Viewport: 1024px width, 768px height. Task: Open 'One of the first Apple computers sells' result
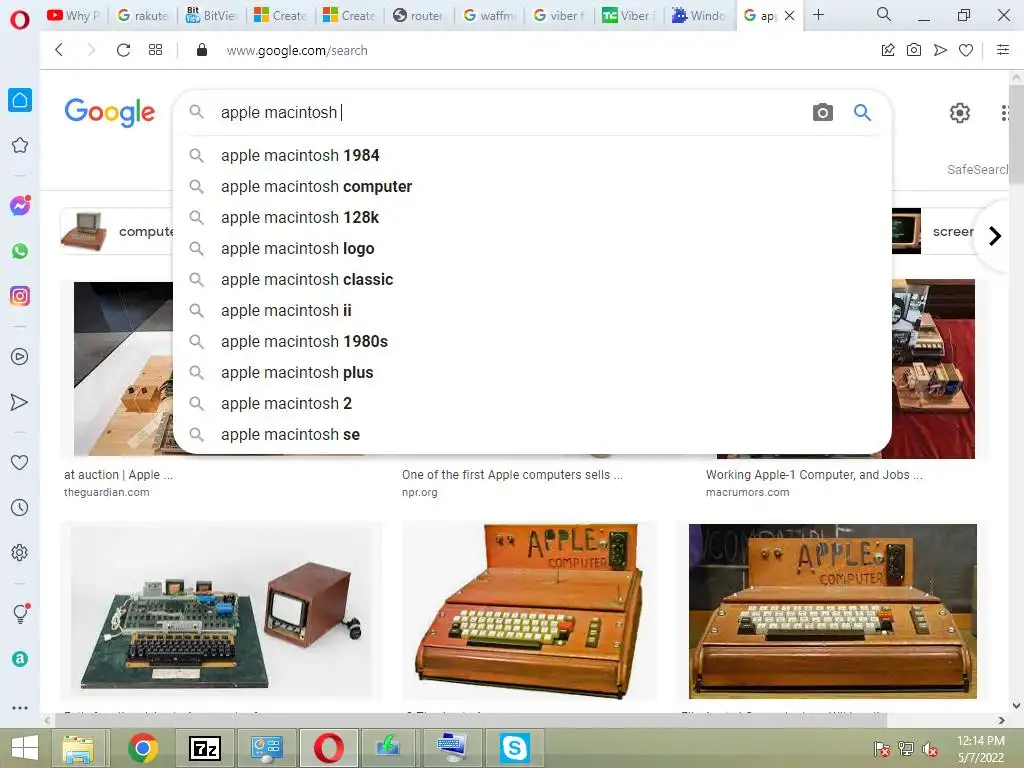512,475
